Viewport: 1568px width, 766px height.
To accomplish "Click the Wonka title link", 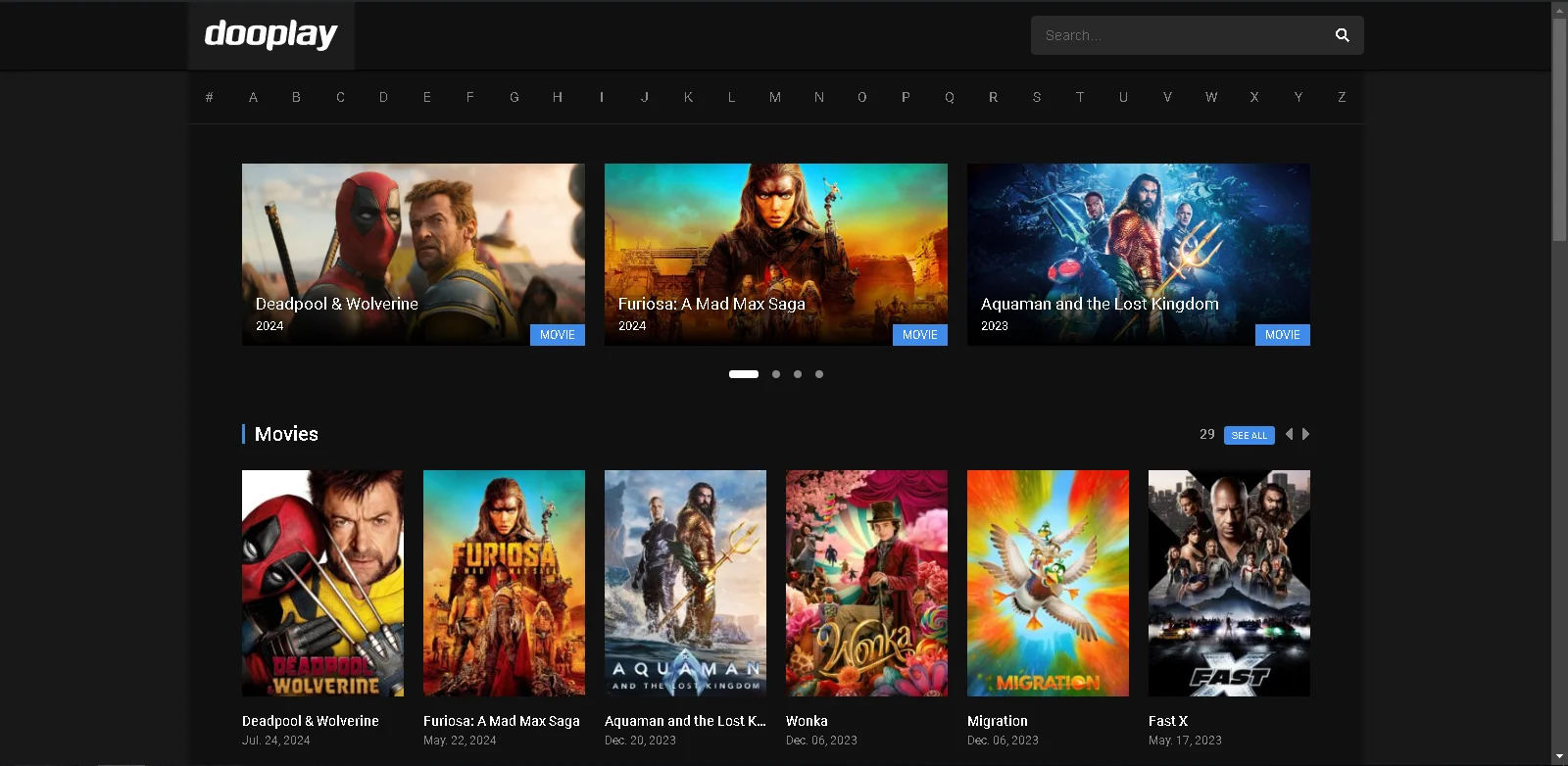I will tap(807, 721).
